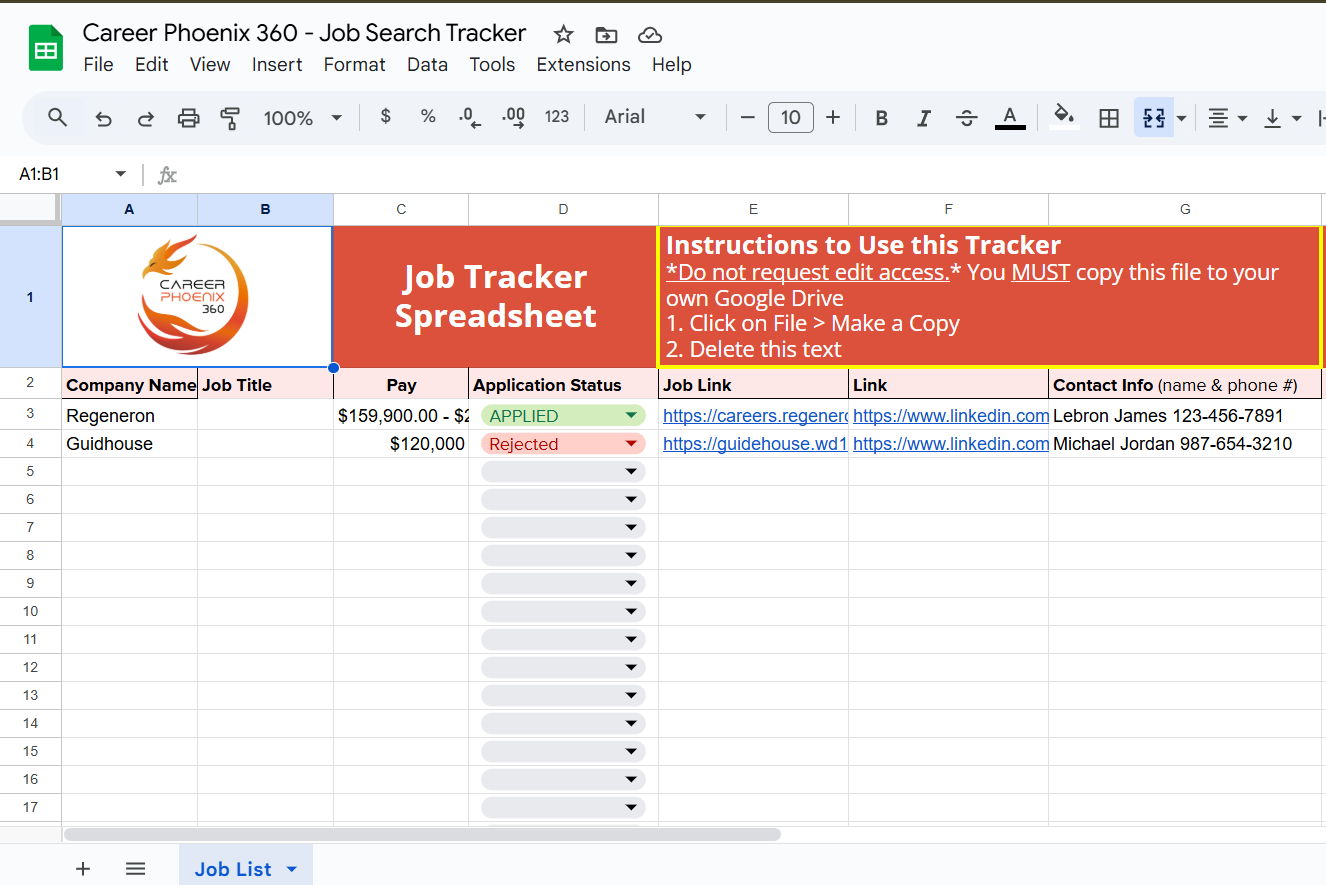Screen dimensions: 1326x885
Task: Undo the last action
Action: pos(103,117)
